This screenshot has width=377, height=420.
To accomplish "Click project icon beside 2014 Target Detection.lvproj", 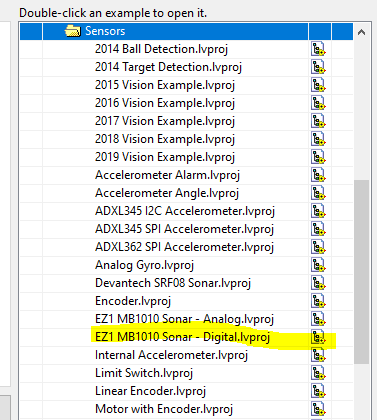I will [318, 67].
